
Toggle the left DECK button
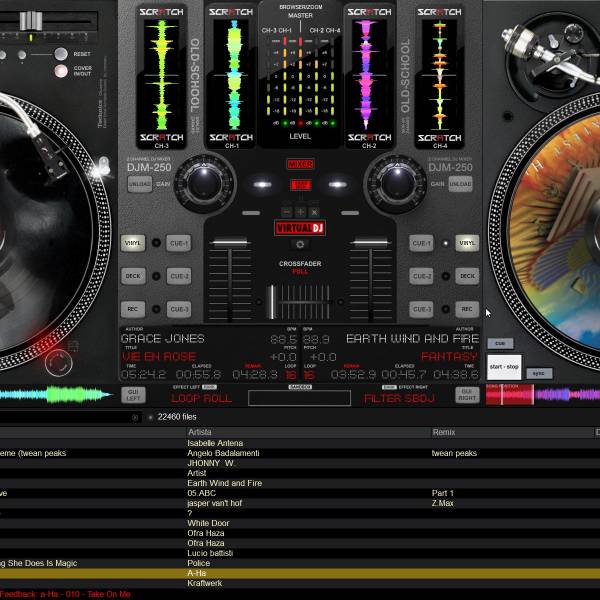click(133, 276)
